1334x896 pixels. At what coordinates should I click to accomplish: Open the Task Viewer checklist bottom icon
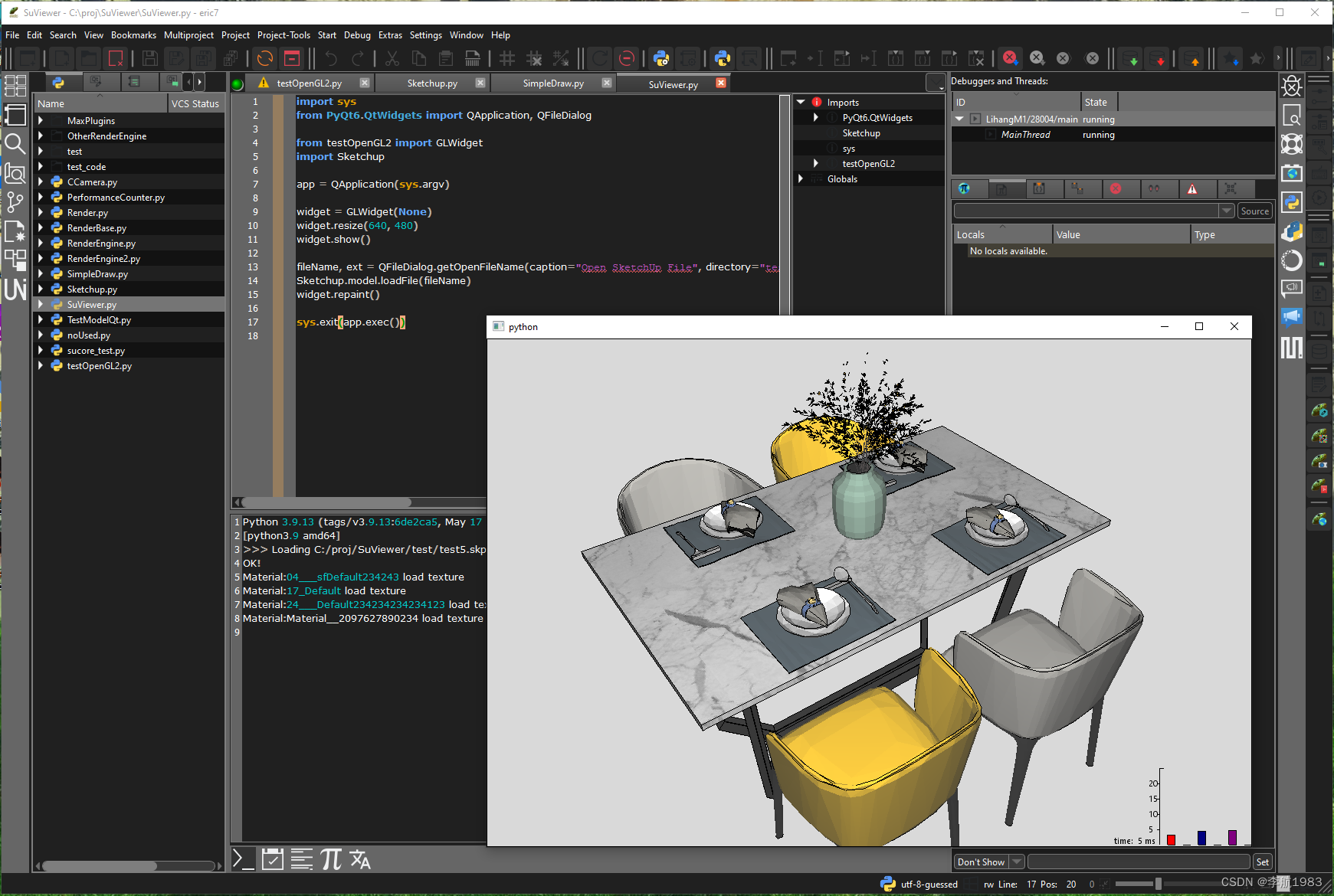[x=272, y=859]
